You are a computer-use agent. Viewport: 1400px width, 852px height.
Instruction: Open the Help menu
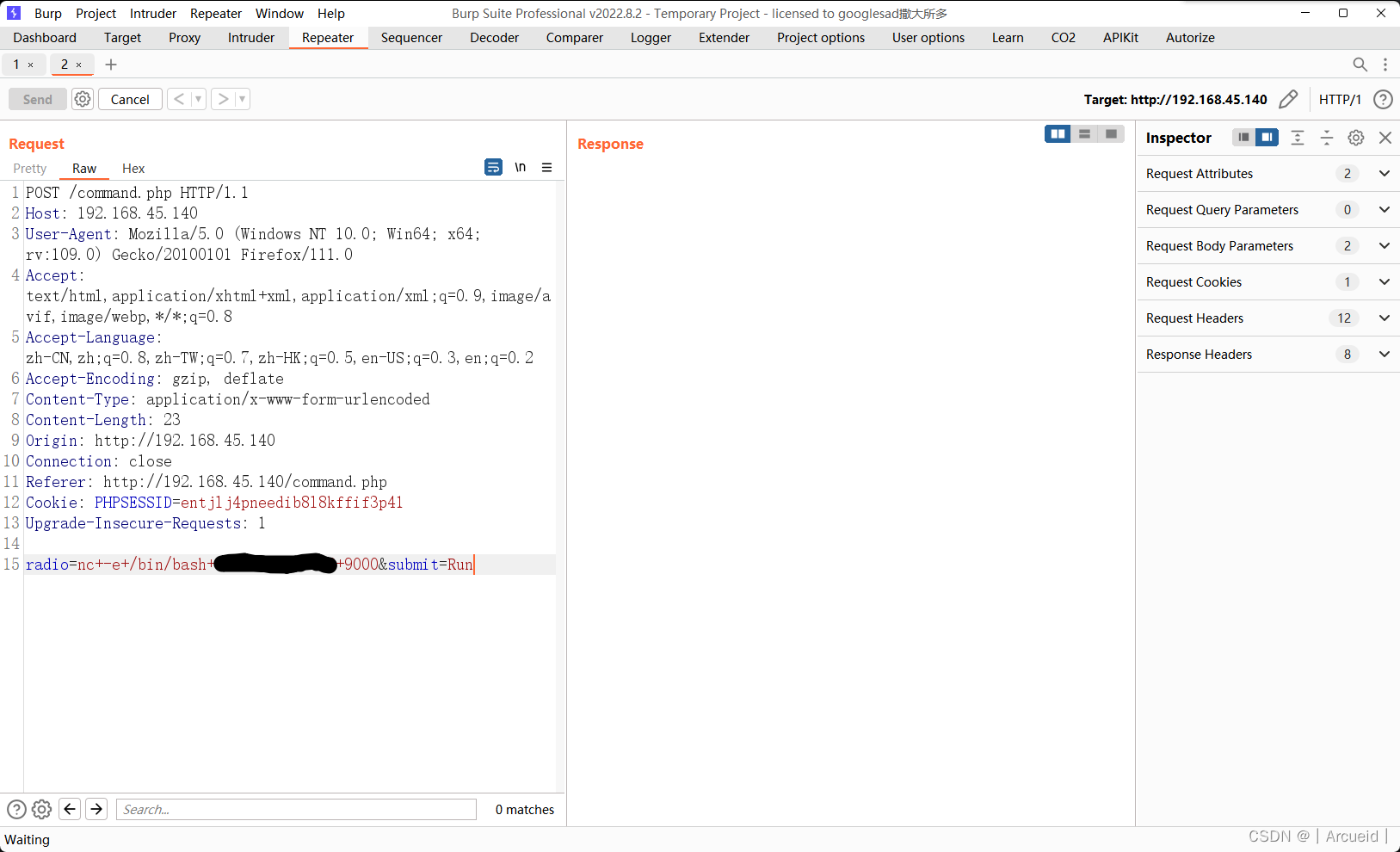(x=331, y=13)
